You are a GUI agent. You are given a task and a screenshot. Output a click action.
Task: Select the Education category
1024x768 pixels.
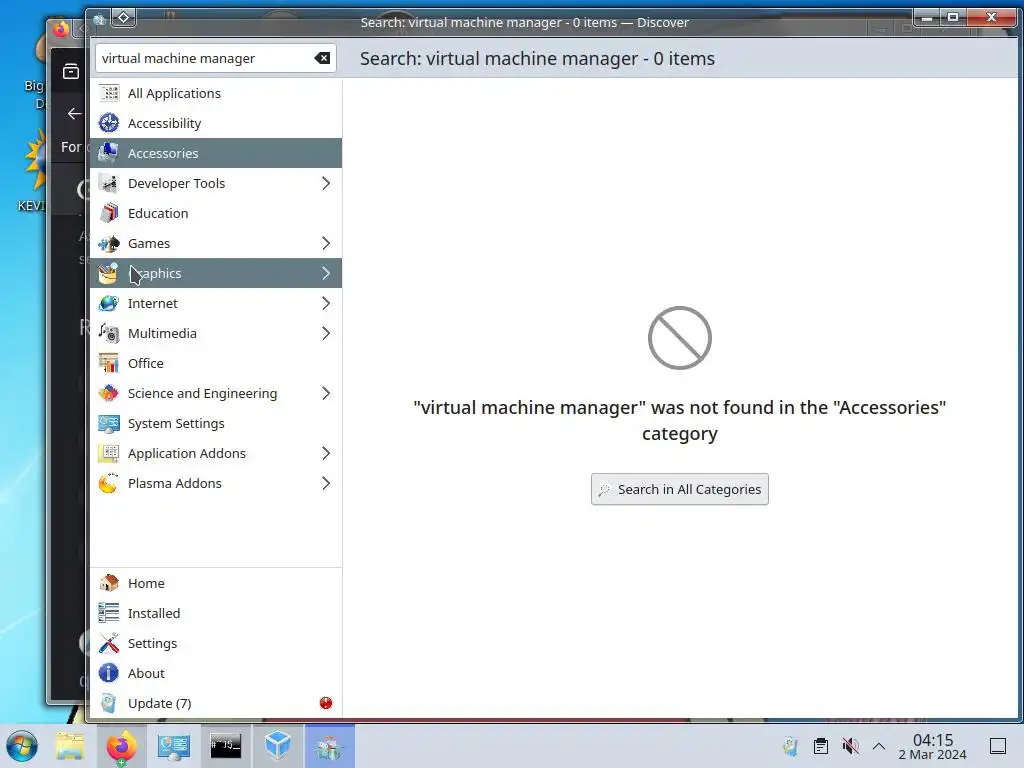[x=216, y=214]
